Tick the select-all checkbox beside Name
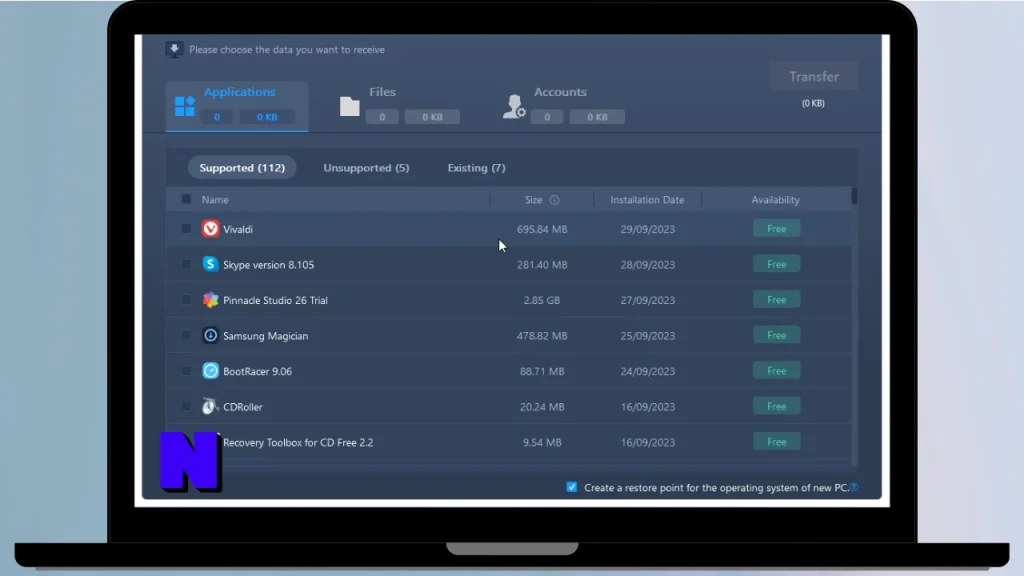Screen dimensions: 1024x576 coord(186,199)
